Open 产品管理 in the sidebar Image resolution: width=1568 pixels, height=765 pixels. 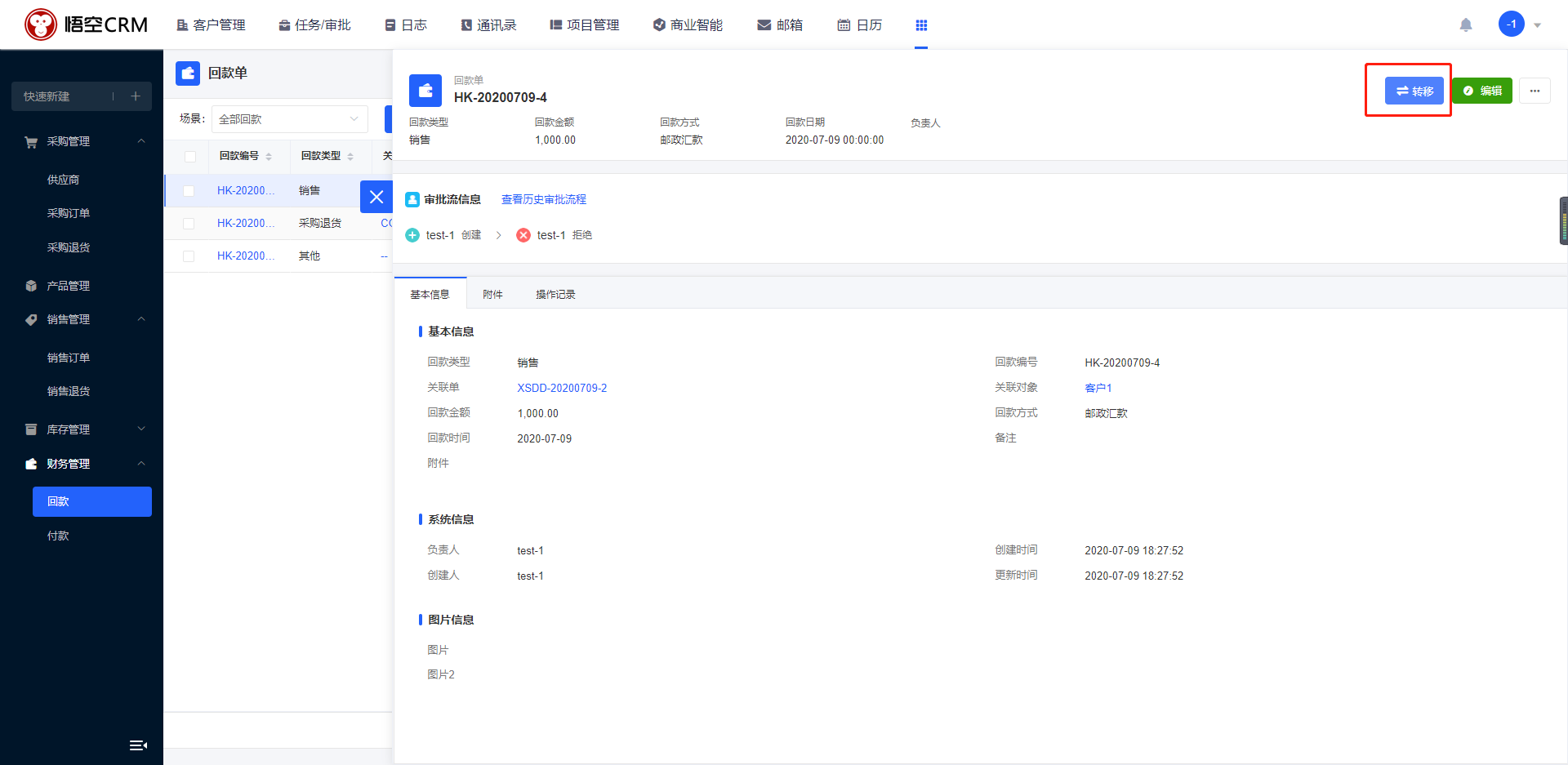pos(69,286)
